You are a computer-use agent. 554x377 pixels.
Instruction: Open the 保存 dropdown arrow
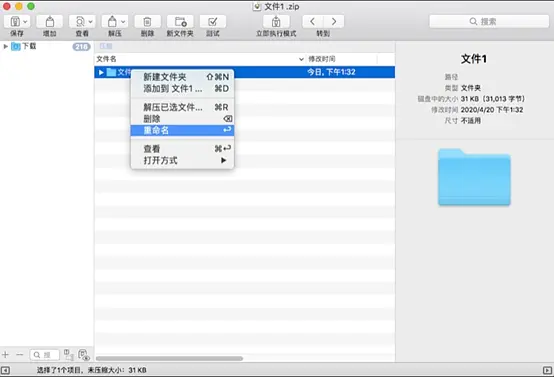pos(25,22)
